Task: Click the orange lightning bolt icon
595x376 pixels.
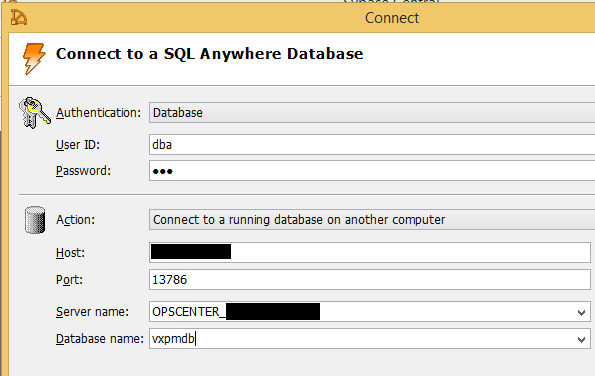Action: [34, 58]
